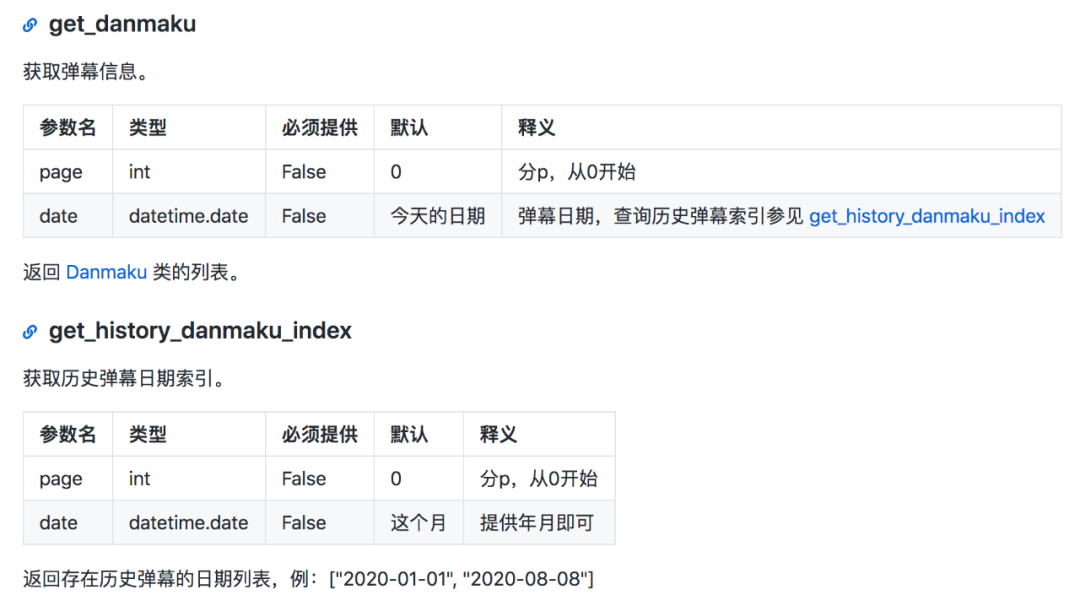Screen dimensions: 1080x606
Task: Open the Danmaku class link
Action: pos(106,272)
